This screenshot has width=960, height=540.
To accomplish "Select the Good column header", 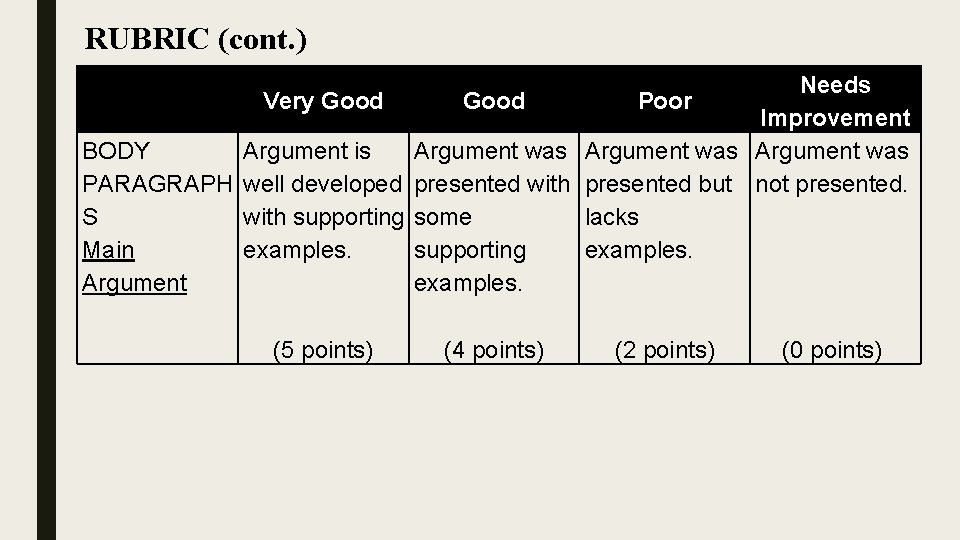I will point(493,100).
